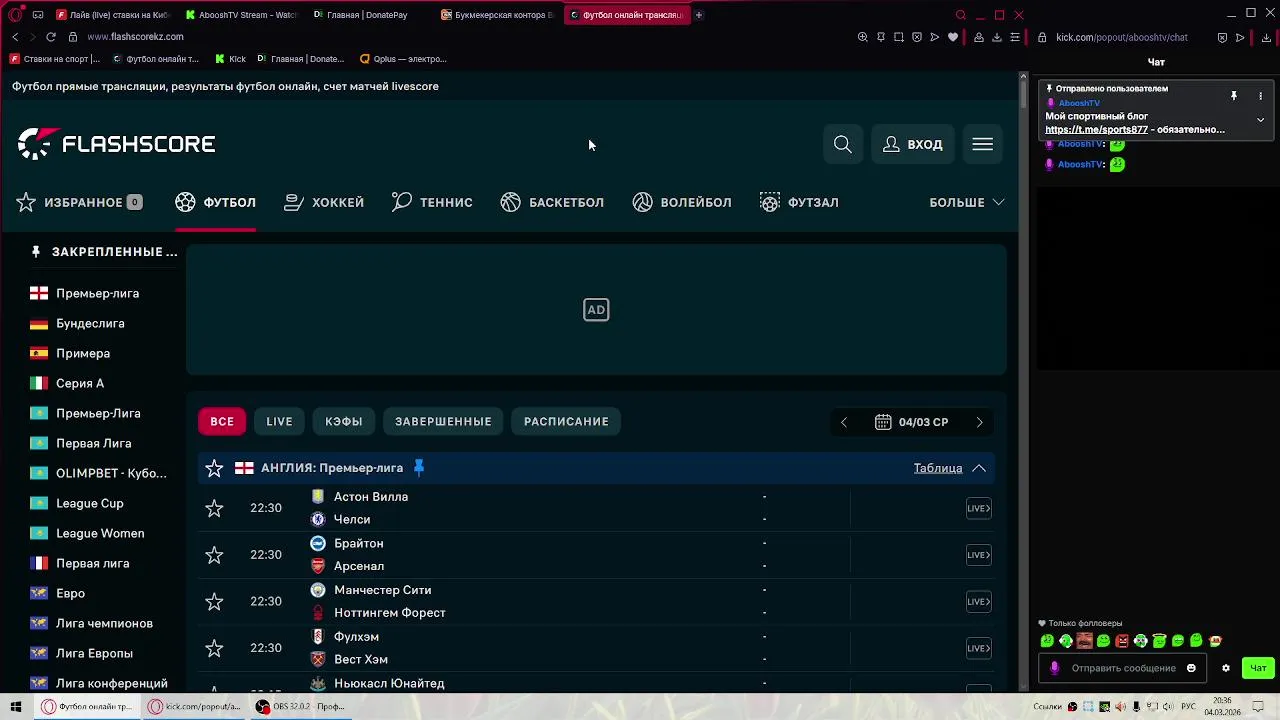Open the Kick bookmark
This screenshot has height=720, width=1280.
point(231,59)
